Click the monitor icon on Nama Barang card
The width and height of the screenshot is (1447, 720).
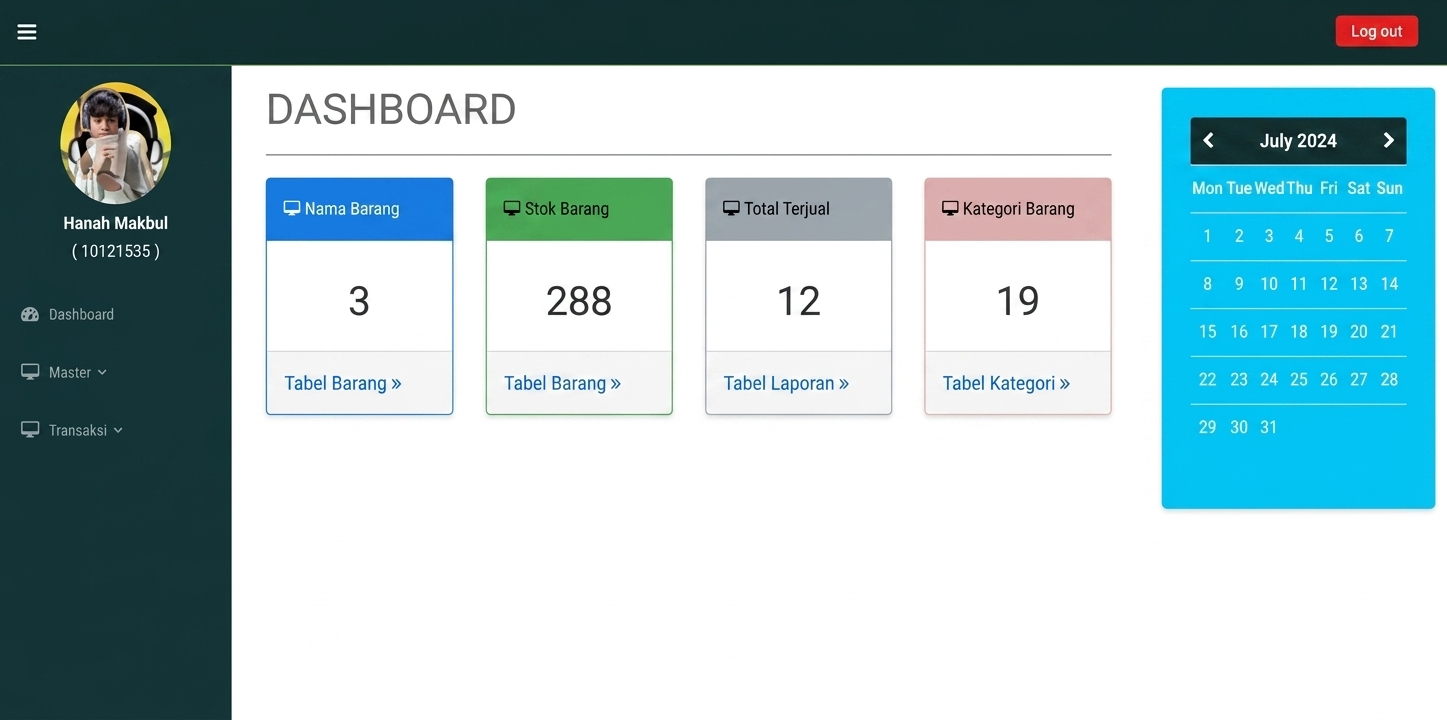292,208
